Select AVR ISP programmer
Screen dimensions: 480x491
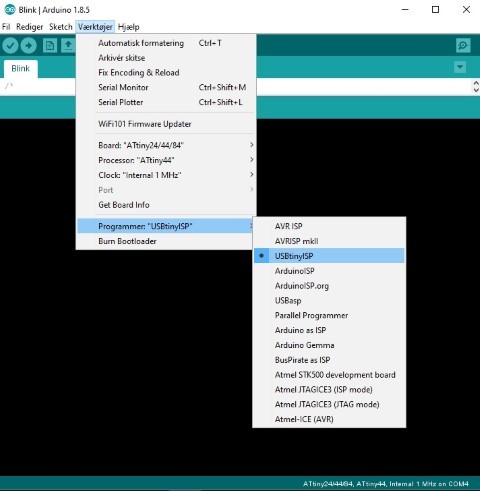pyautogui.click(x=329, y=226)
